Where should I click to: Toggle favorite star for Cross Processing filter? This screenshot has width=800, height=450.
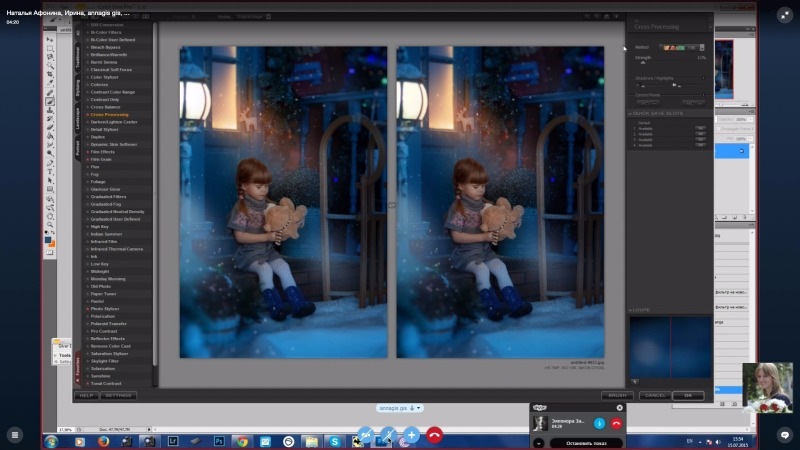(87, 115)
